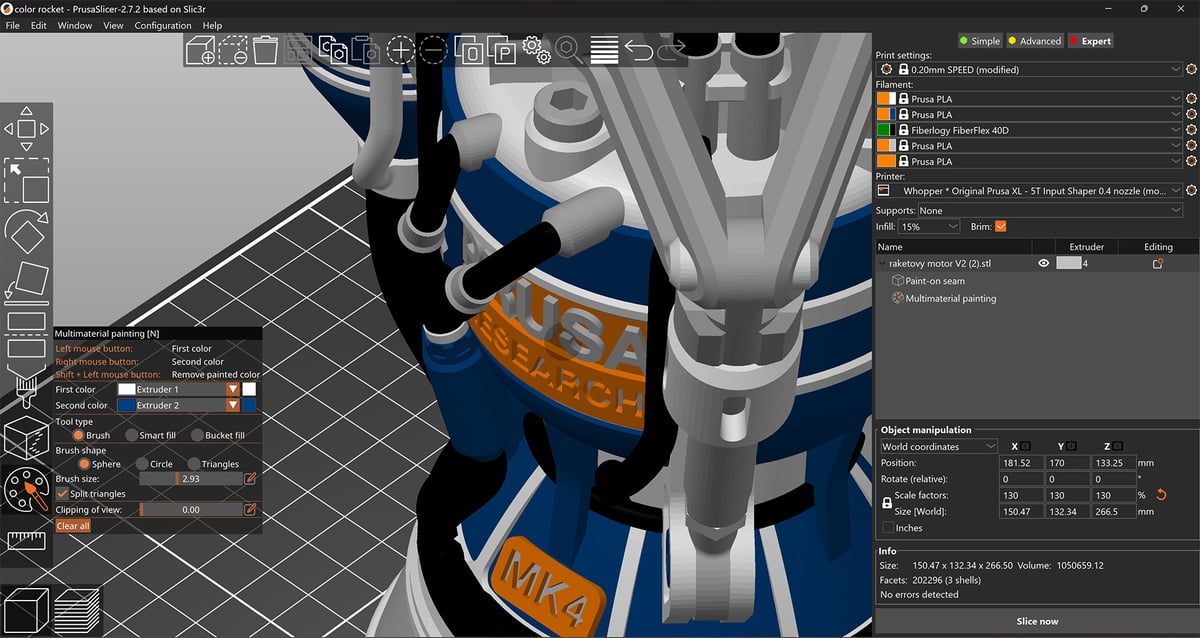Click the Delete selected object icon
1200x638 pixels.
pos(234,49)
